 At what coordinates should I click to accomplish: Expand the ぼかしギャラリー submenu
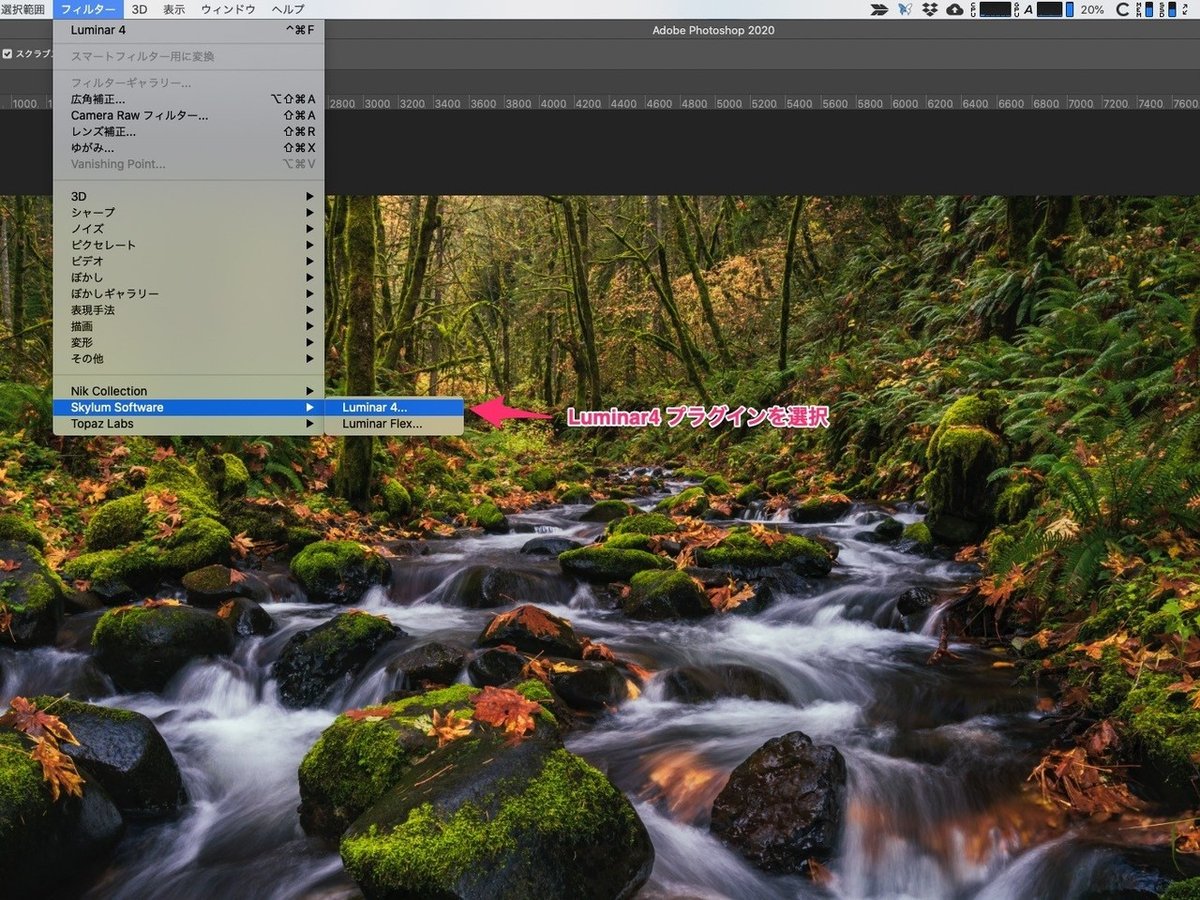189,293
